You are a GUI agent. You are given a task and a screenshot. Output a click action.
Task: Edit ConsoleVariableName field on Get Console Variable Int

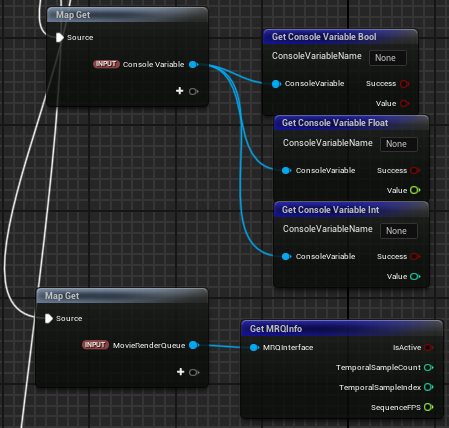[399, 231]
